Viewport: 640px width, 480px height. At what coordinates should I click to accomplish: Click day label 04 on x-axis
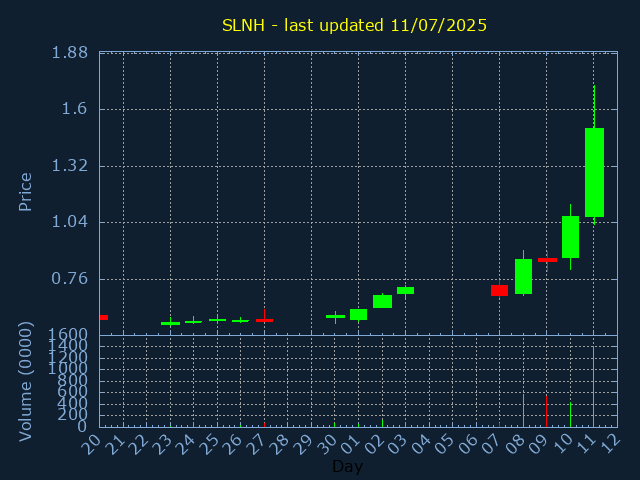tap(420, 444)
